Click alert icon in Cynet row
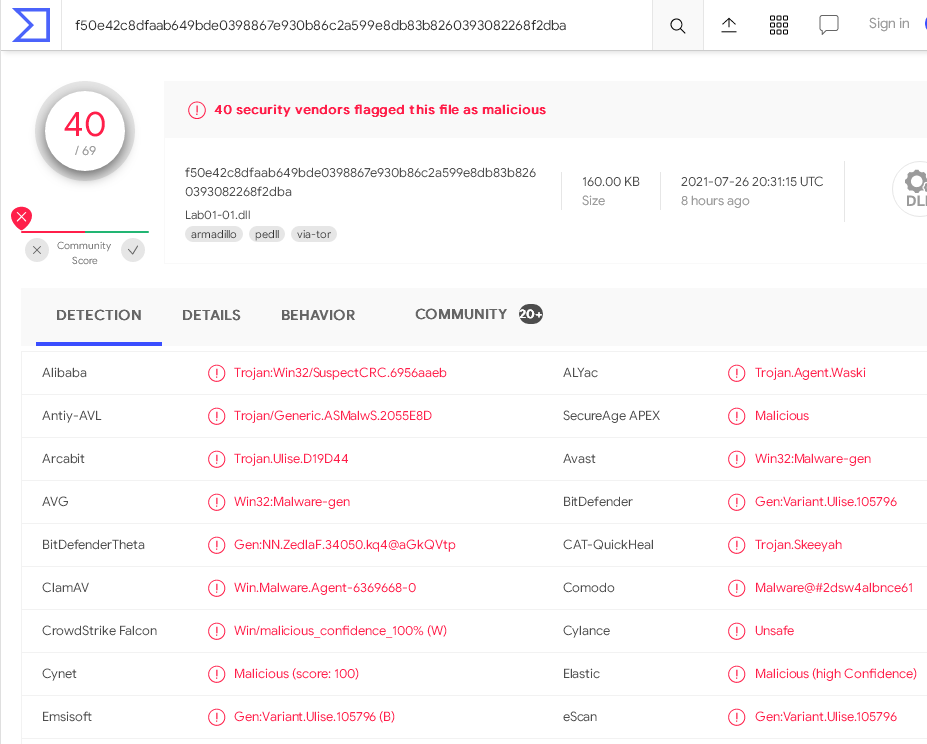Image resolution: width=927 pixels, height=744 pixels. (216, 674)
